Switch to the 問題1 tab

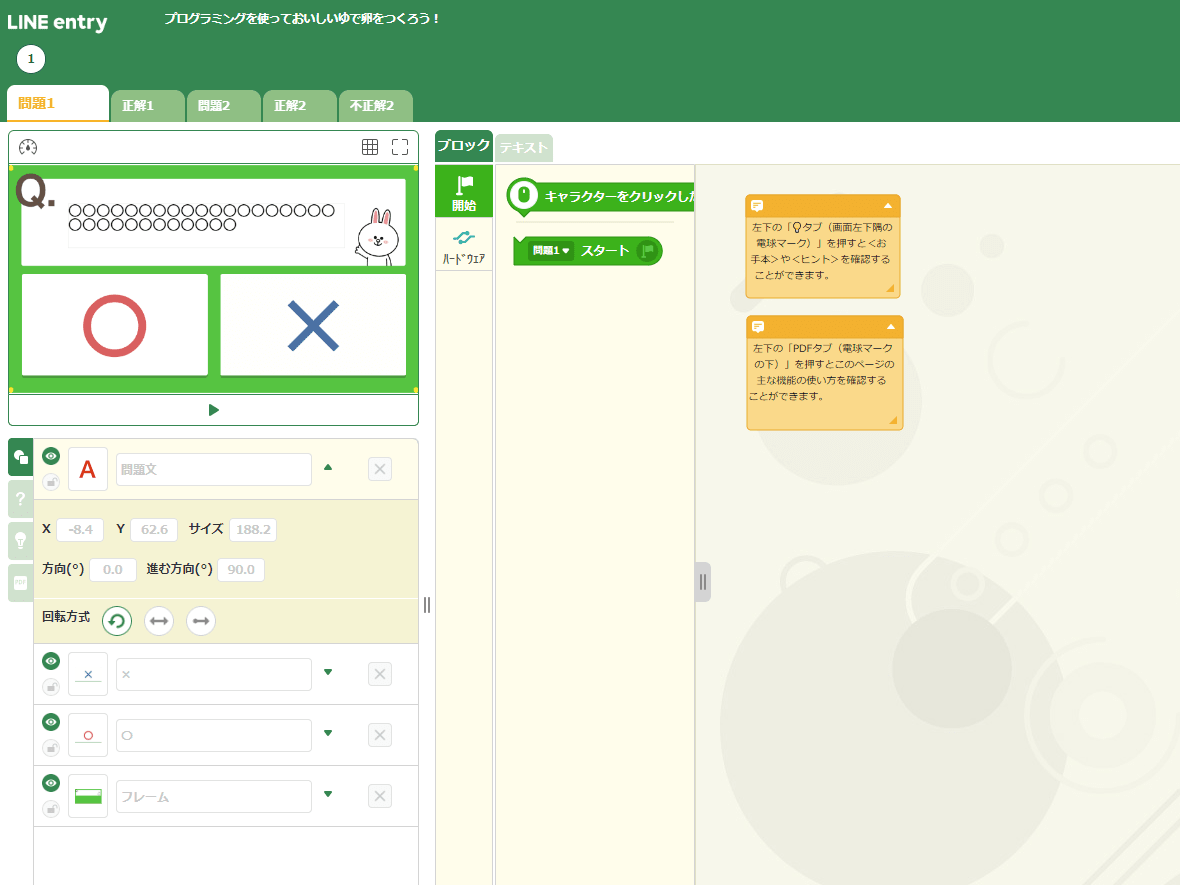coord(58,103)
